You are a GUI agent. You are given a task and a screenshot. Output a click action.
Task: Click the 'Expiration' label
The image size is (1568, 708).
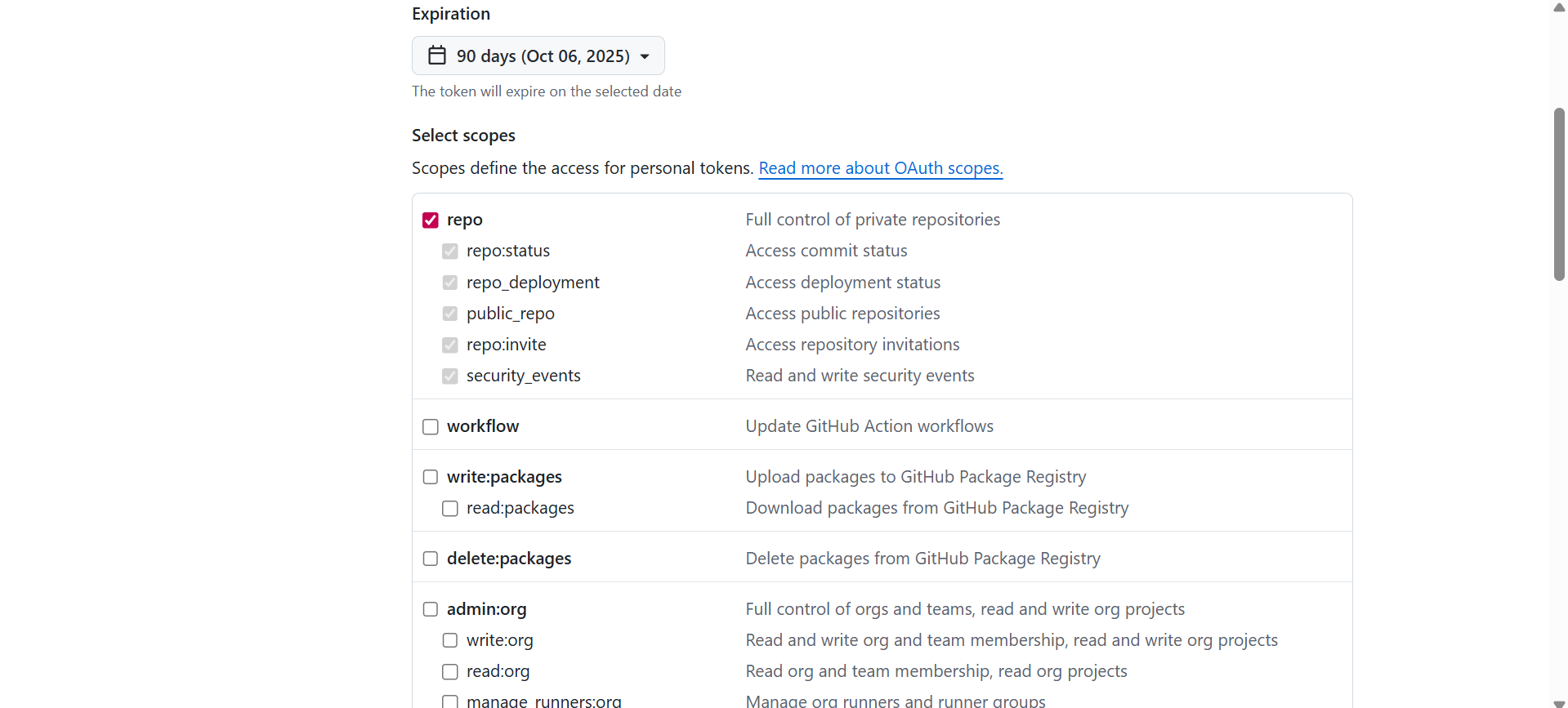[x=451, y=14]
